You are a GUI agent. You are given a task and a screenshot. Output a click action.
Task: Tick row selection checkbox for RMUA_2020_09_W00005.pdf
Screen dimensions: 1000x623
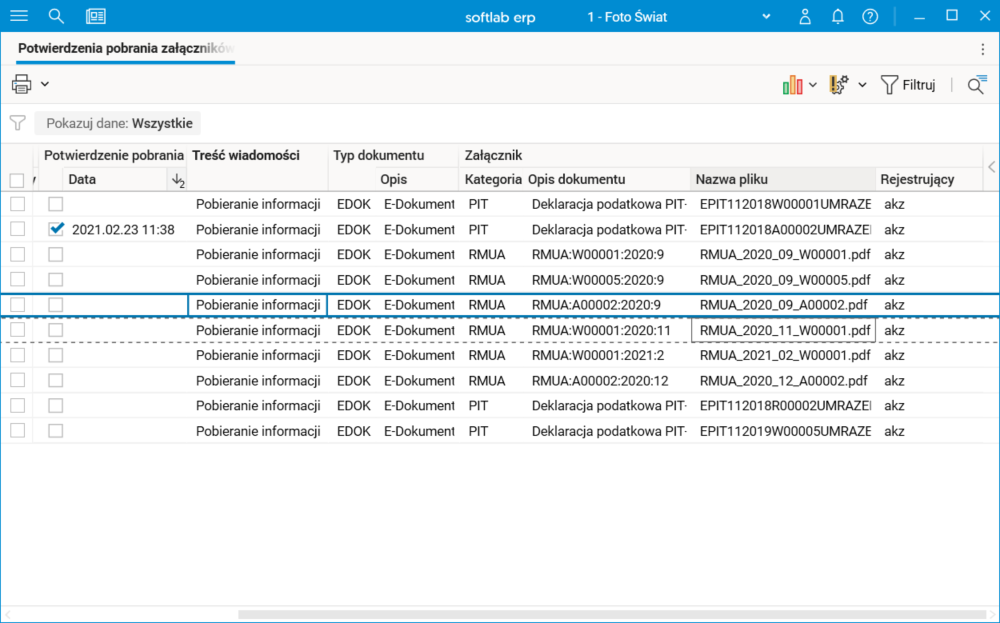[x=17, y=279]
